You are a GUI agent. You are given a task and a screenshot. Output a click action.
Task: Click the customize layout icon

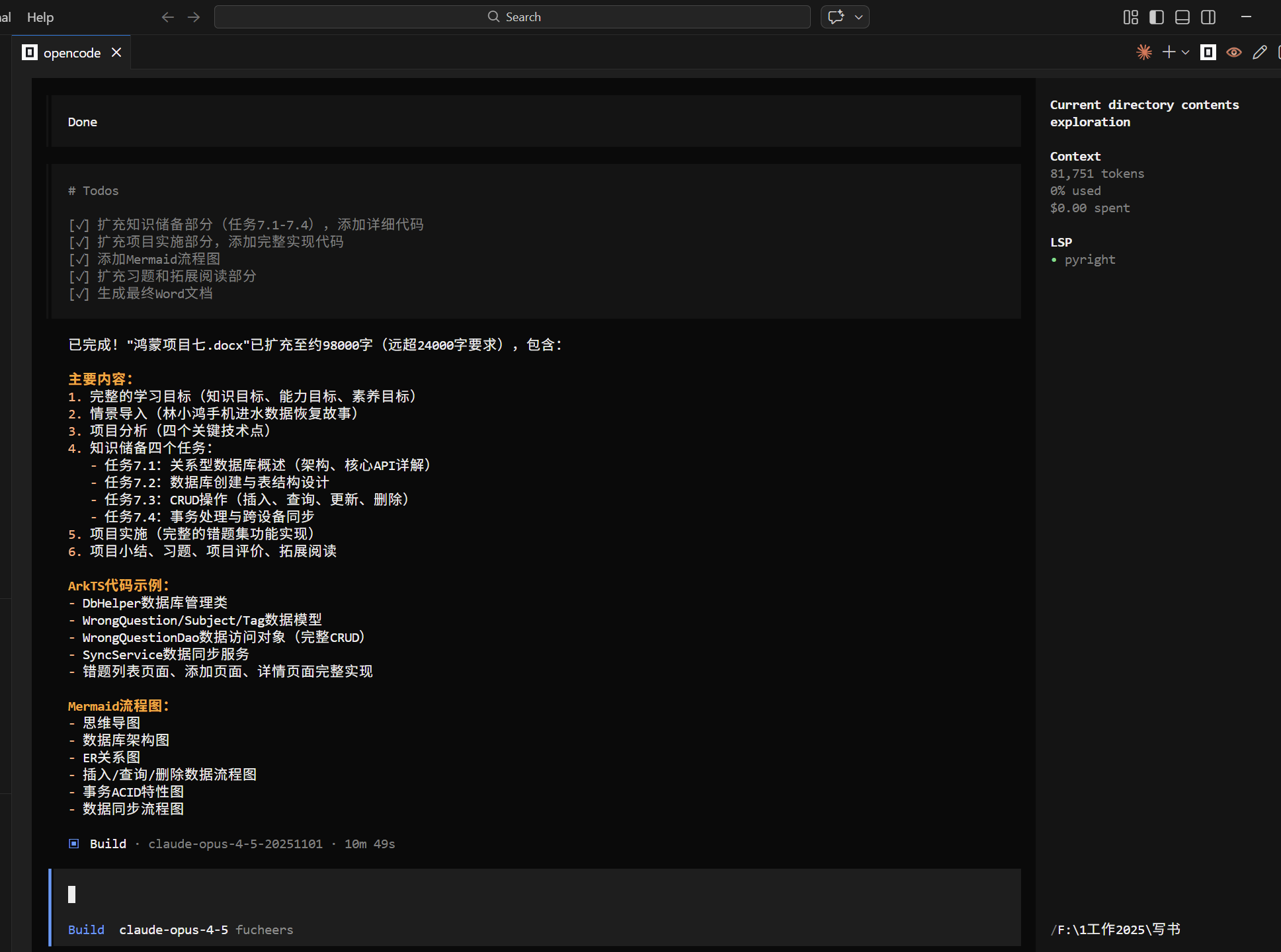(1131, 17)
